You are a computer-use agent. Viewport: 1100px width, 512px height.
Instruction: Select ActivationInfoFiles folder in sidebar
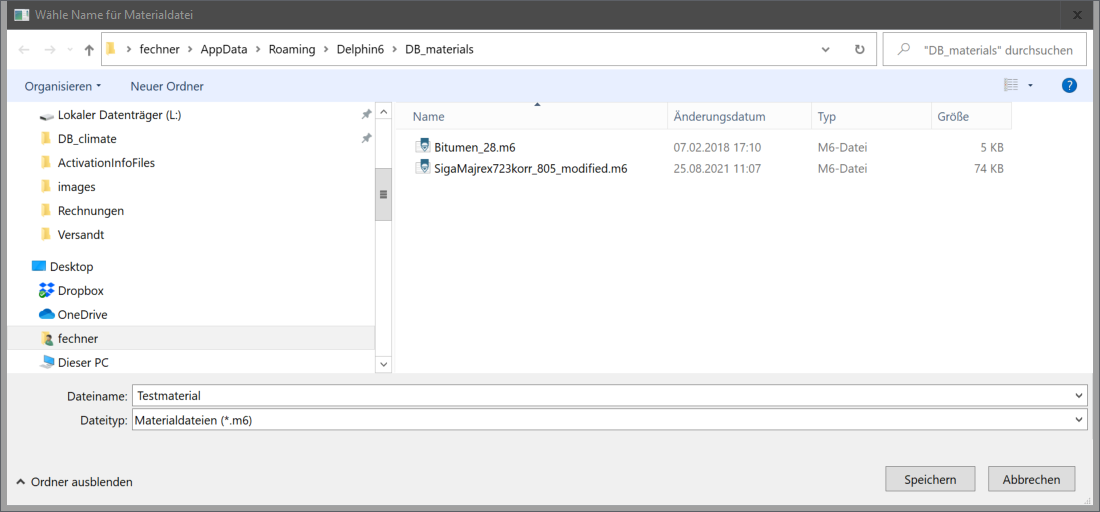click(106, 163)
